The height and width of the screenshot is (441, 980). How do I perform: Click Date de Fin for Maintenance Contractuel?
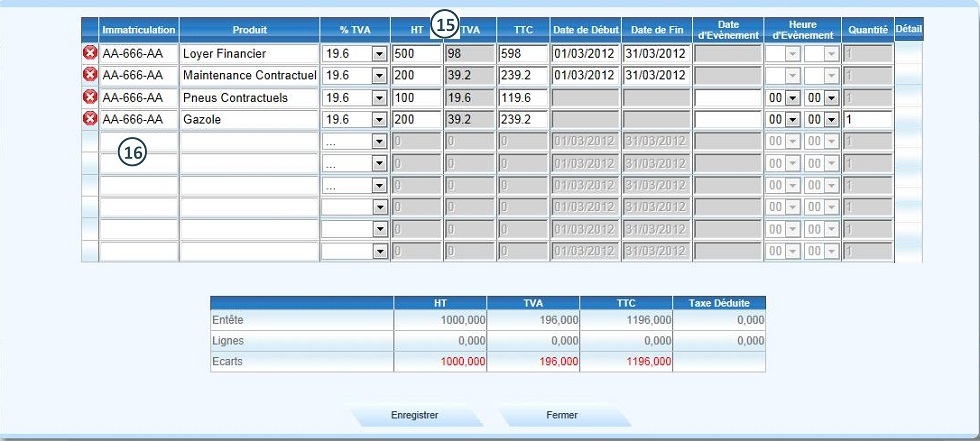(656, 75)
